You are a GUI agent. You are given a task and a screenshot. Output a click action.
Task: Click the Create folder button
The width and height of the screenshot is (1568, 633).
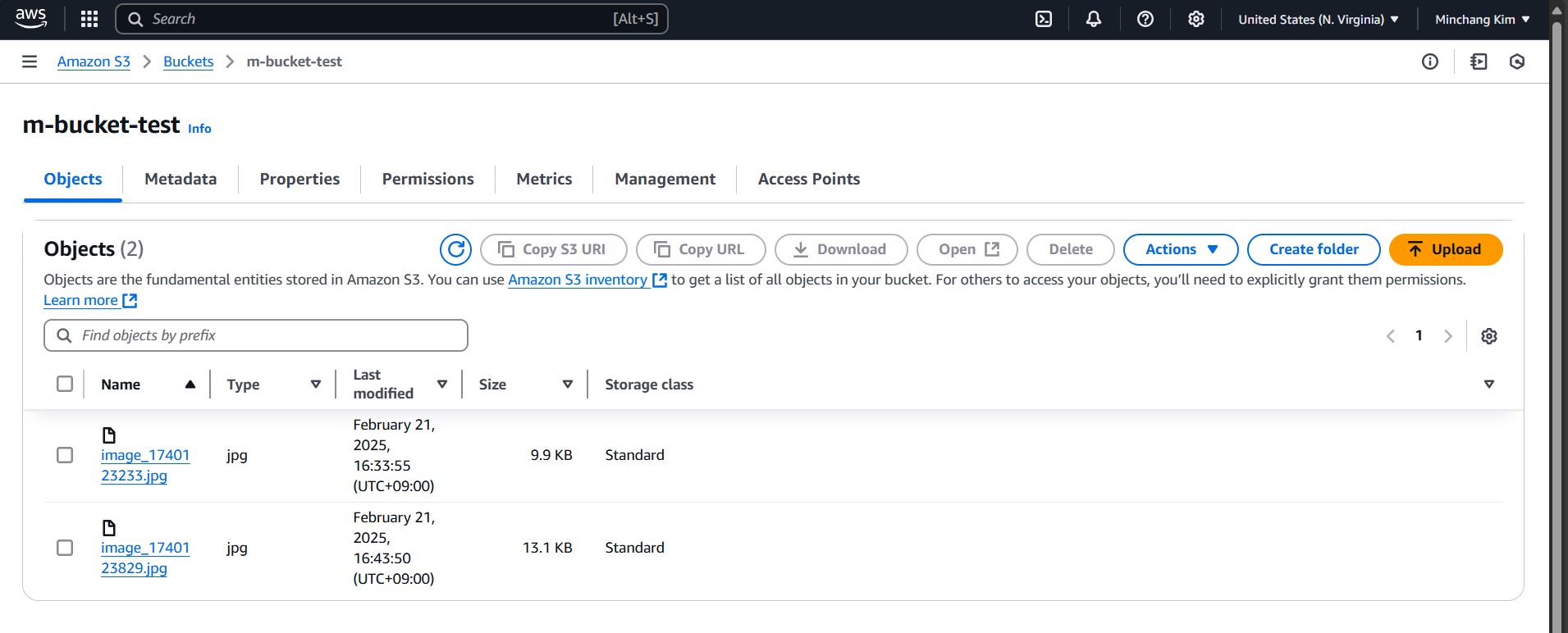pos(1314,249)
